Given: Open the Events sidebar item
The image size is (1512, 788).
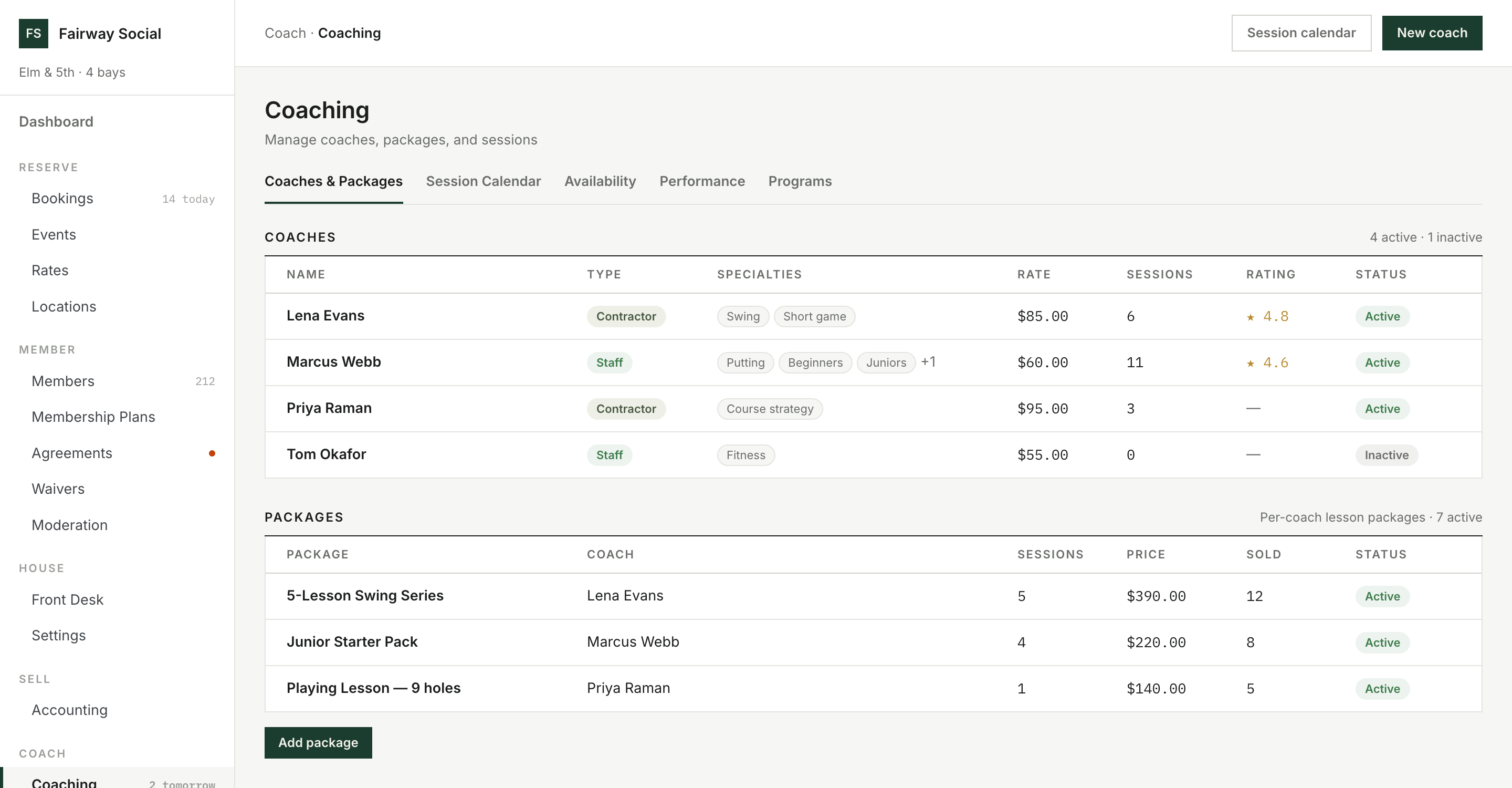Looking at the screenshot, I should click(x=118, y=234).
